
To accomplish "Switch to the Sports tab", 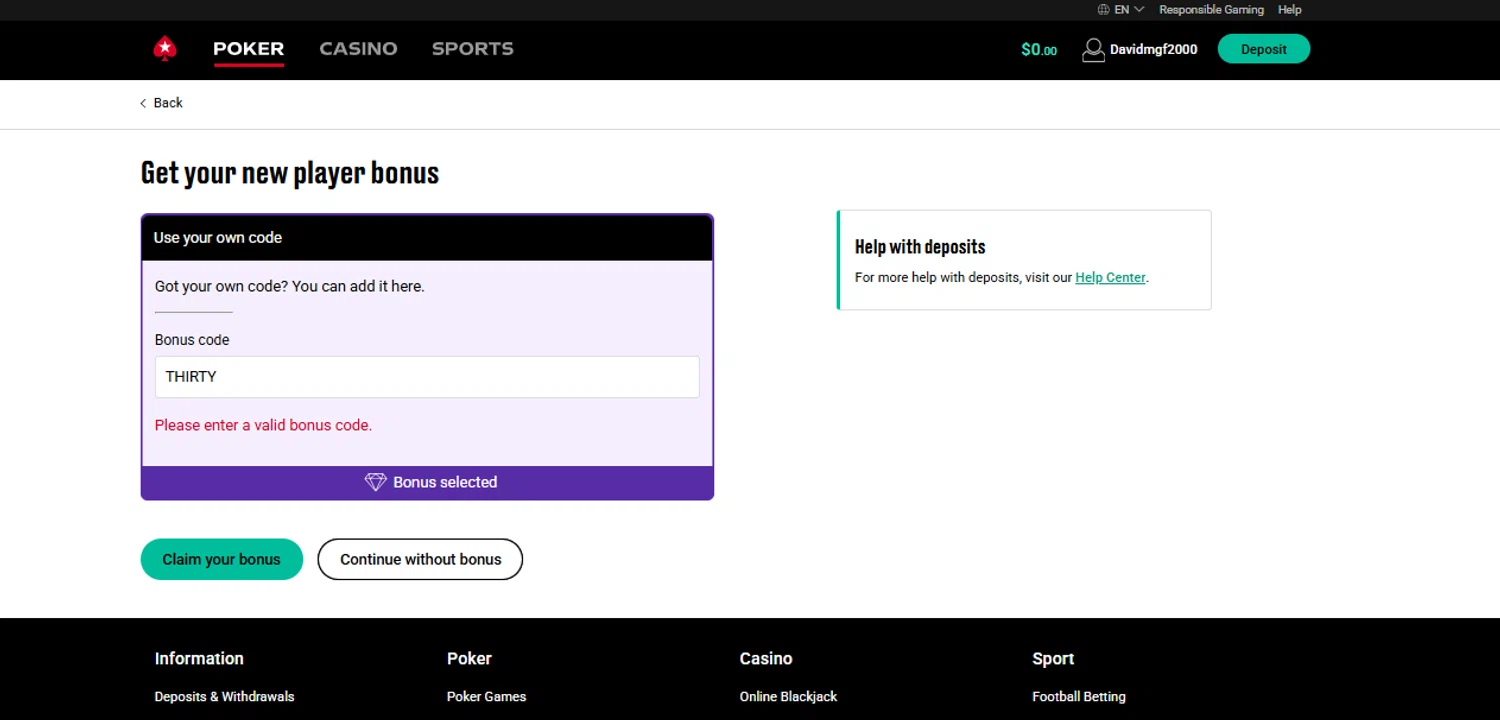I will [x=472, y=48].
